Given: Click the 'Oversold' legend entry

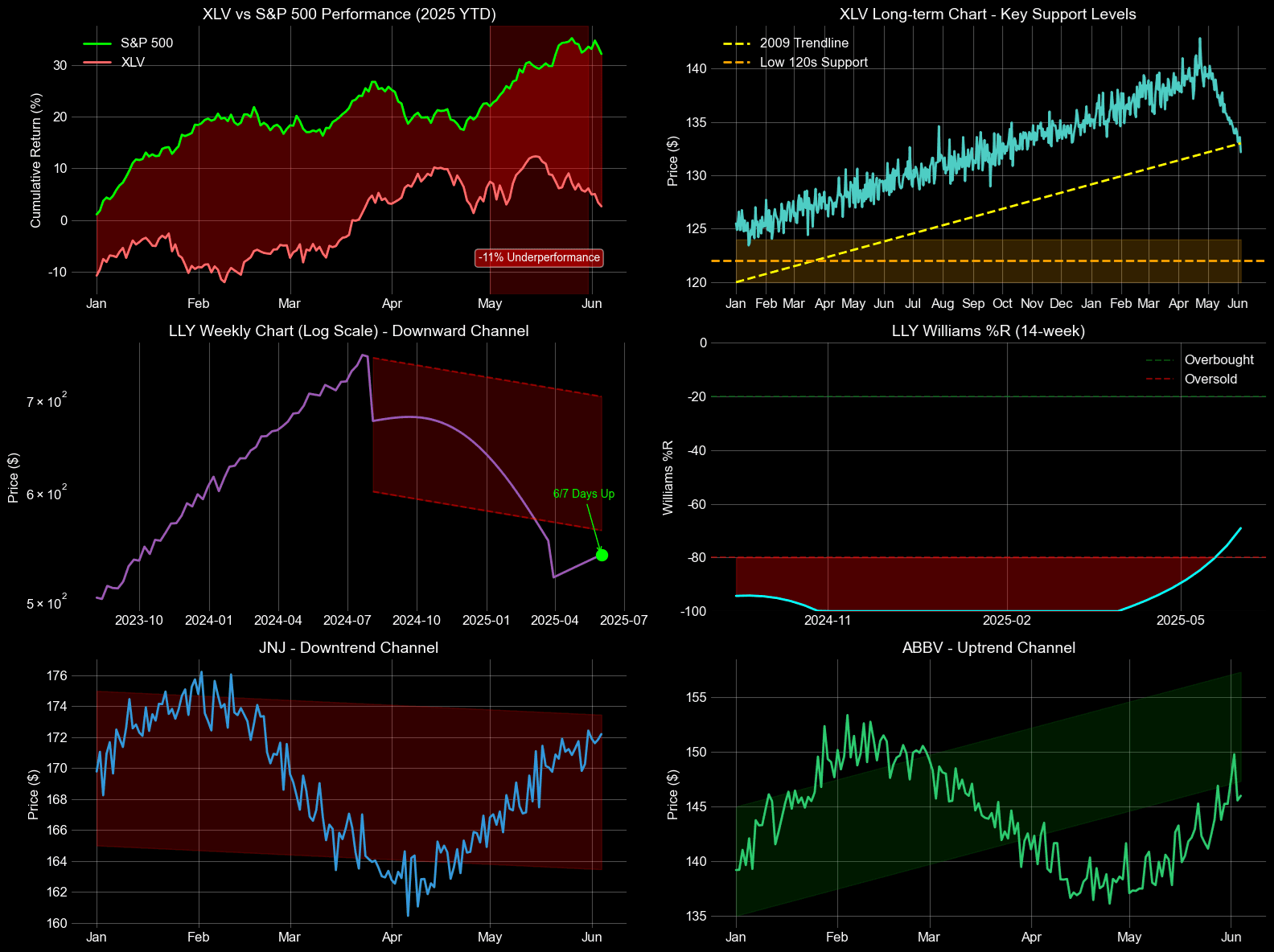Looking at the screenshot, I should [1192, 380].
